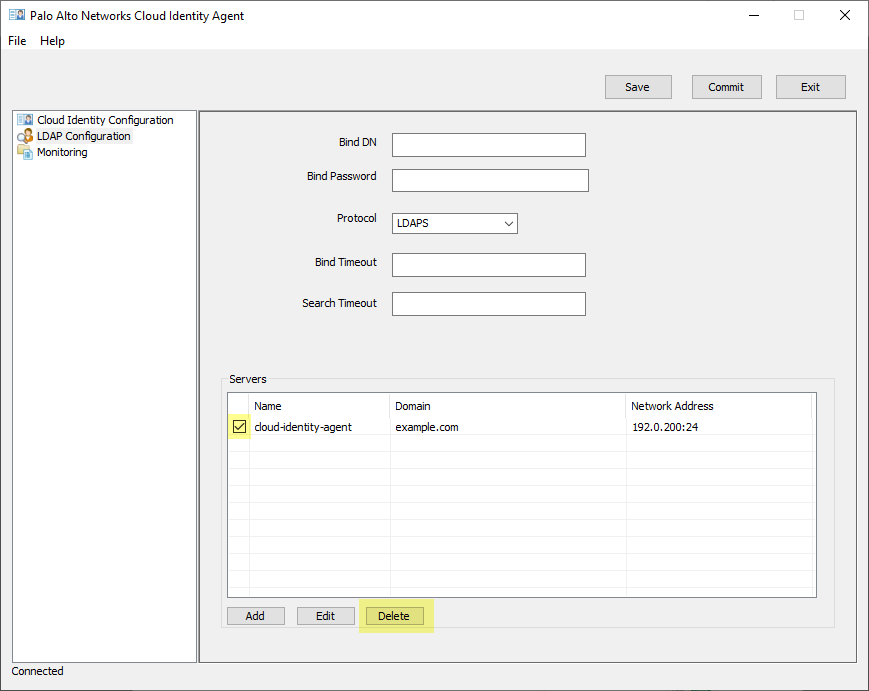Image resolution: width=869 pixels, height=691 pixels.
Task: Click the Save button
Action: pyautogui.click(x=637, y=87)
